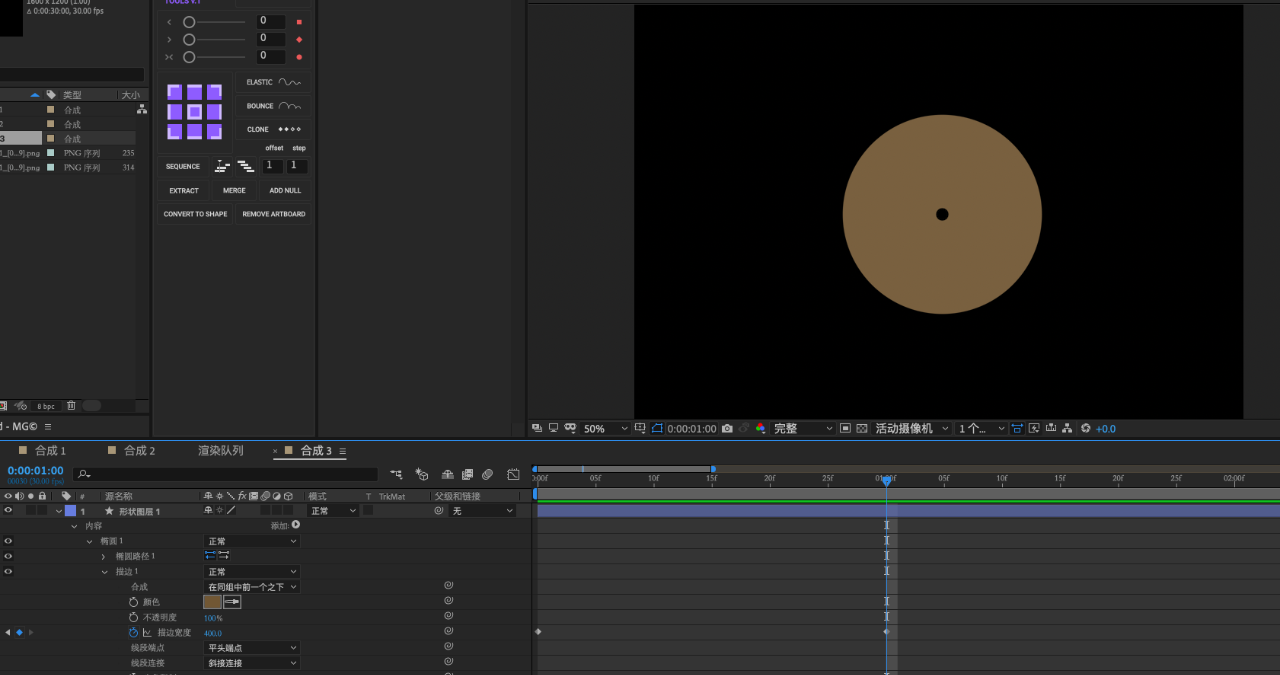Click the draft 3D icon in timeline
The width and height of the screenshot is (1280, 675).
tap(422, 474)
